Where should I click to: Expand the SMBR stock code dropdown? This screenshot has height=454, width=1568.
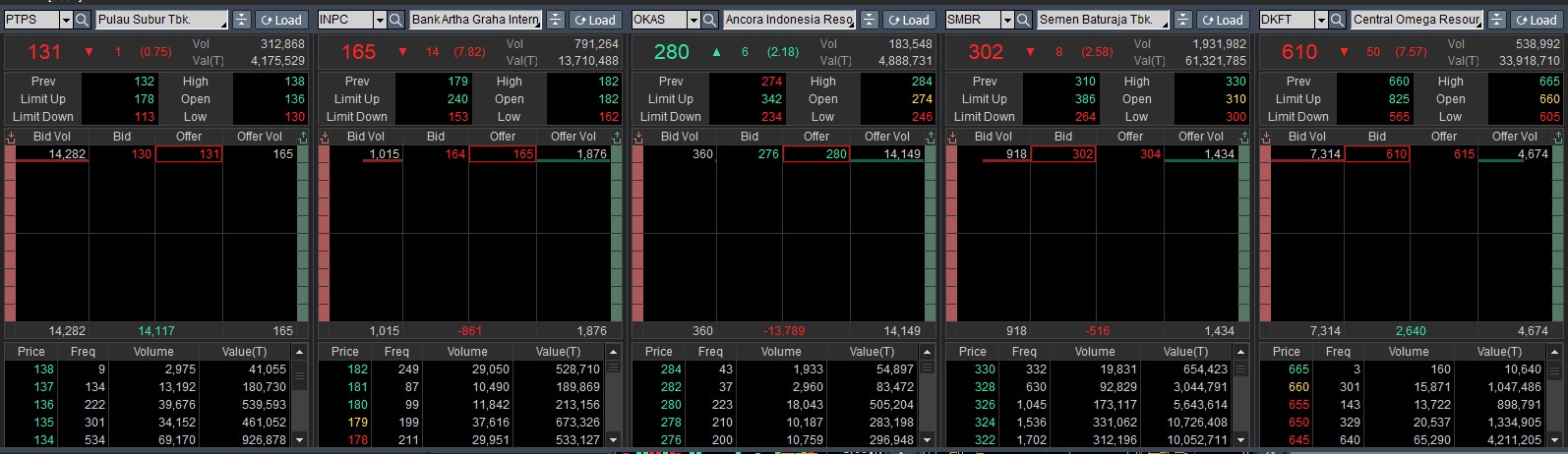pyautogui.click(x=1007, y=20)
